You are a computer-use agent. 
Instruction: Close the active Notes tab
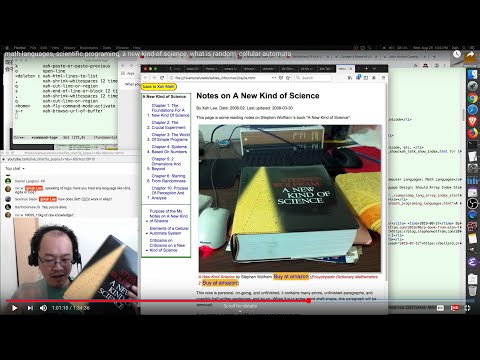pyautogui.click(x=351, y=69)
